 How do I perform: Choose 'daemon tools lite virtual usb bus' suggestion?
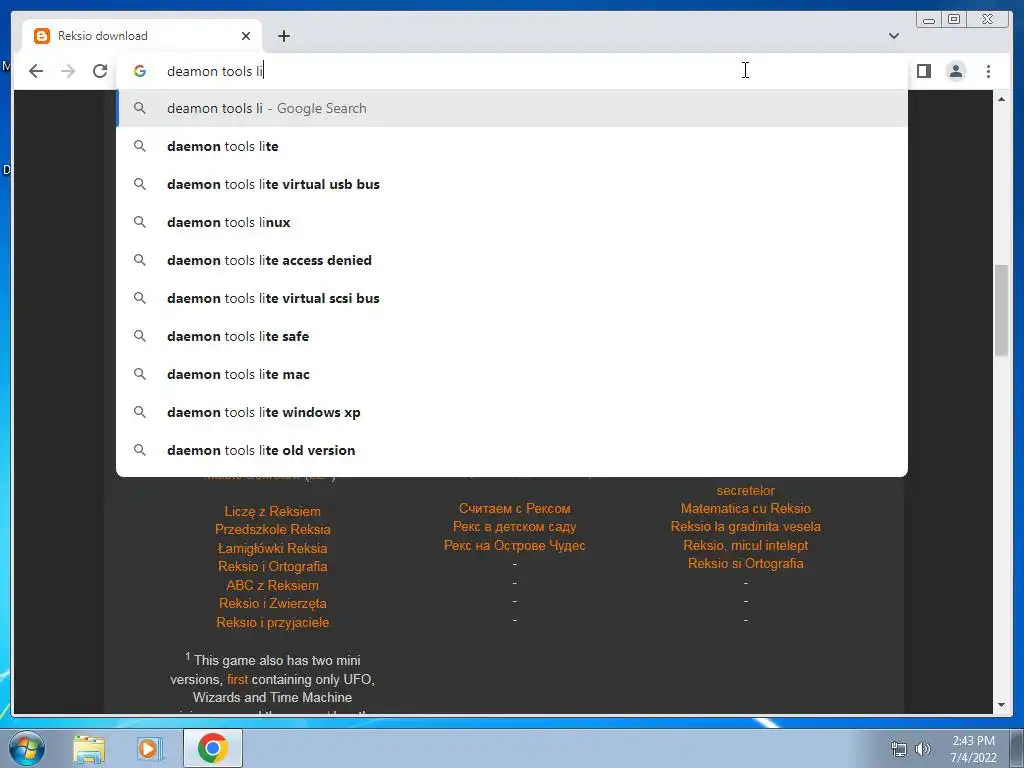512,184
